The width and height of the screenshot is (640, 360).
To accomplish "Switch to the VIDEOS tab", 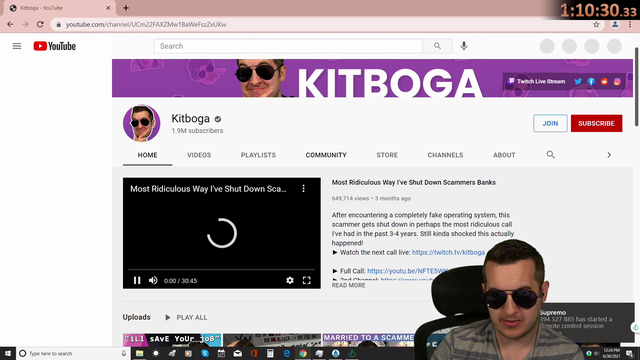I will point(199,155).
